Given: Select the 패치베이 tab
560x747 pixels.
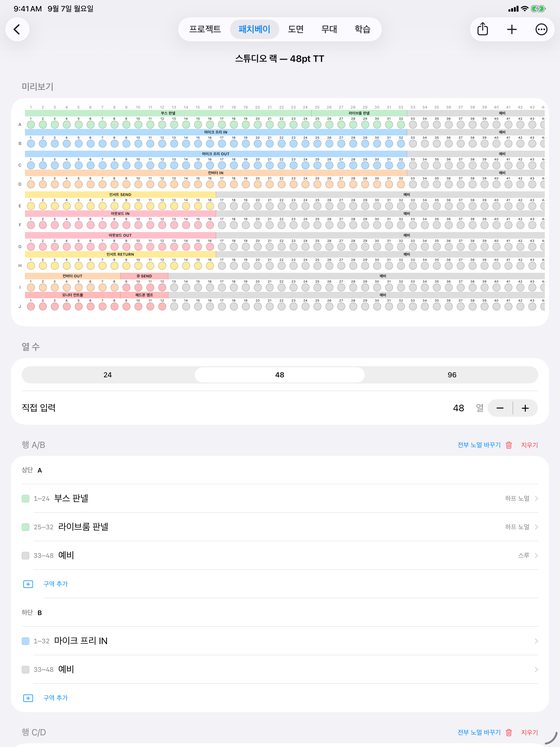Looking at the screenshot, I should (x=255, y=29).
